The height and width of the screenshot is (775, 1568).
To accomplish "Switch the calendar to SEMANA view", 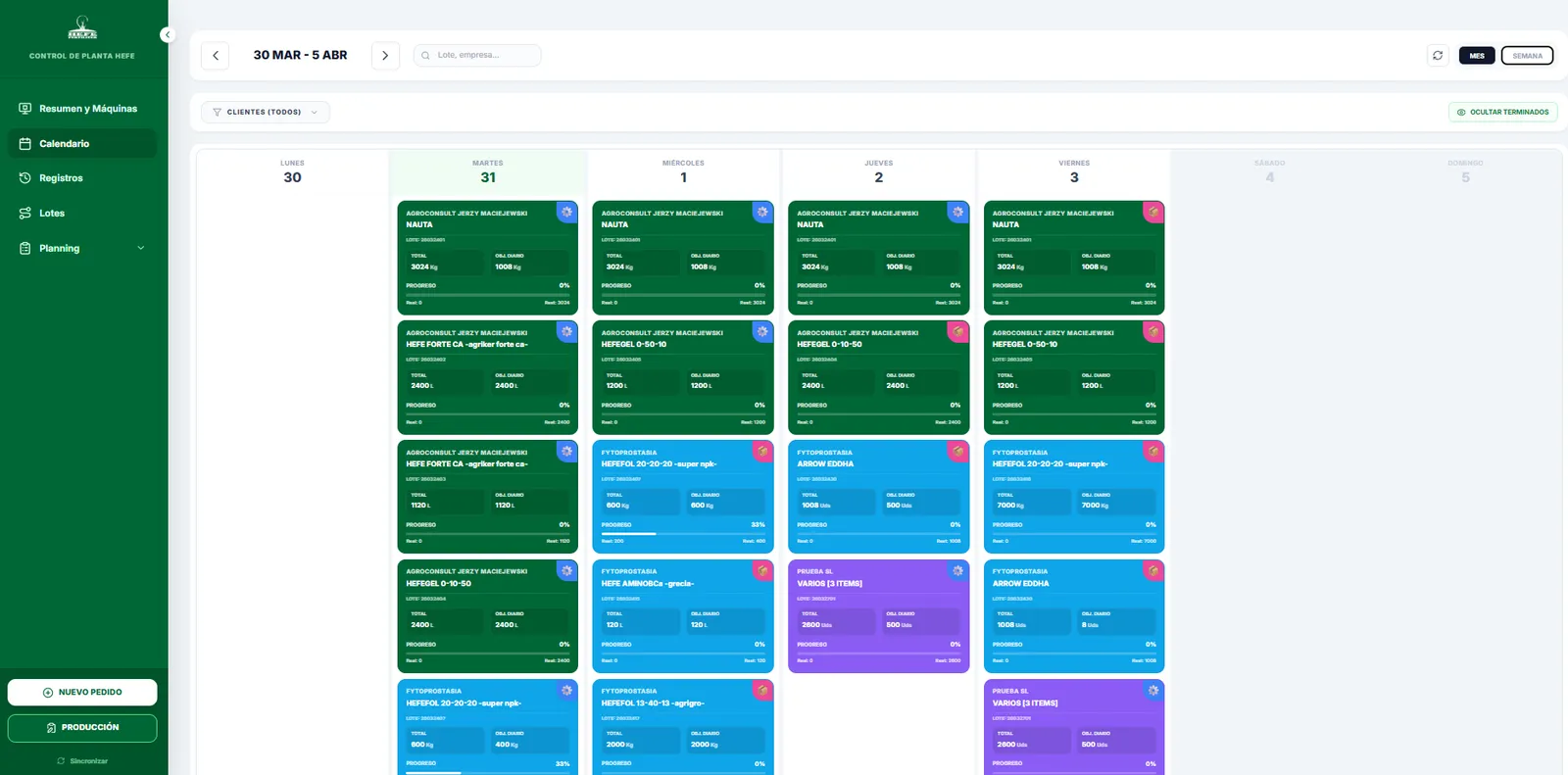I will click(x=1527, y=56).
